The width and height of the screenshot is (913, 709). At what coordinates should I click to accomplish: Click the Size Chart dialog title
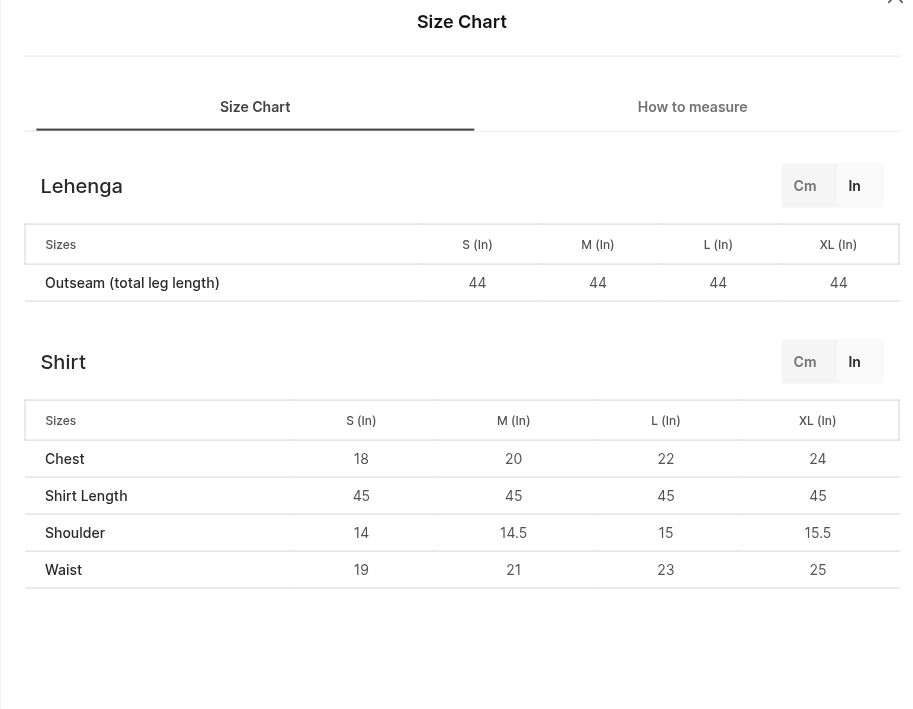(462, 22)
